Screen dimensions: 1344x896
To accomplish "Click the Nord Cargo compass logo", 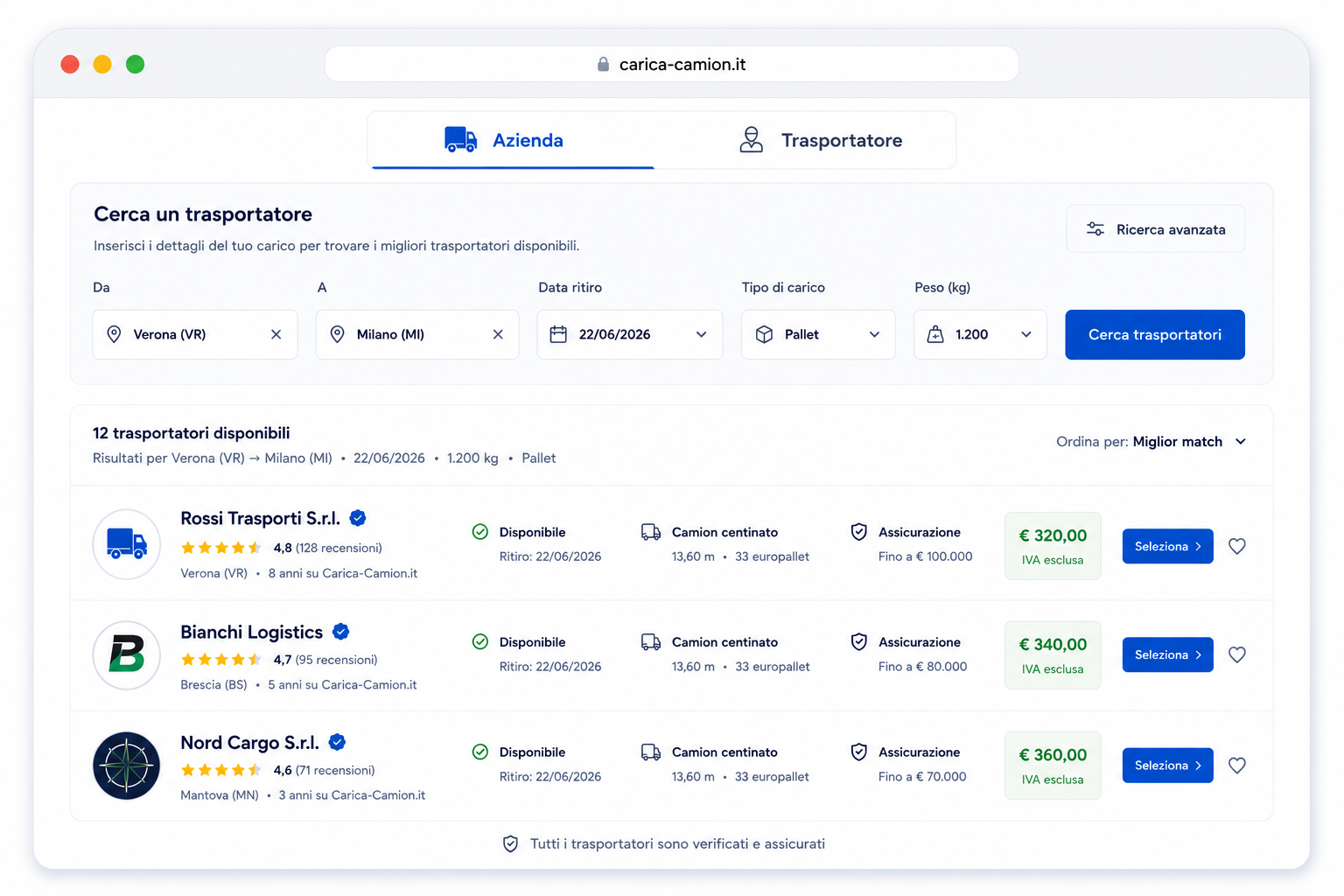I will coord(127,766).
